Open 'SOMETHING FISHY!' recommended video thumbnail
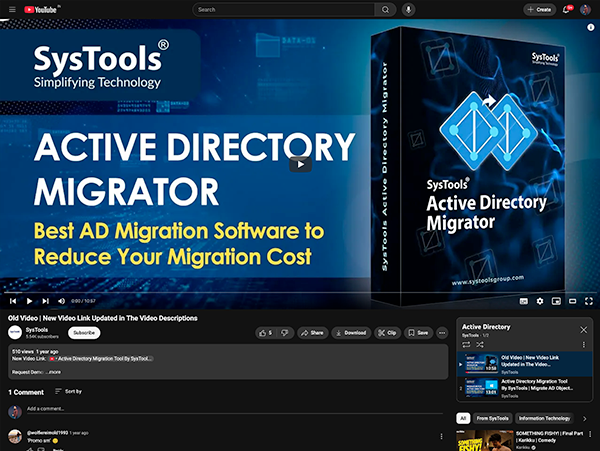 tap(485, 441)
